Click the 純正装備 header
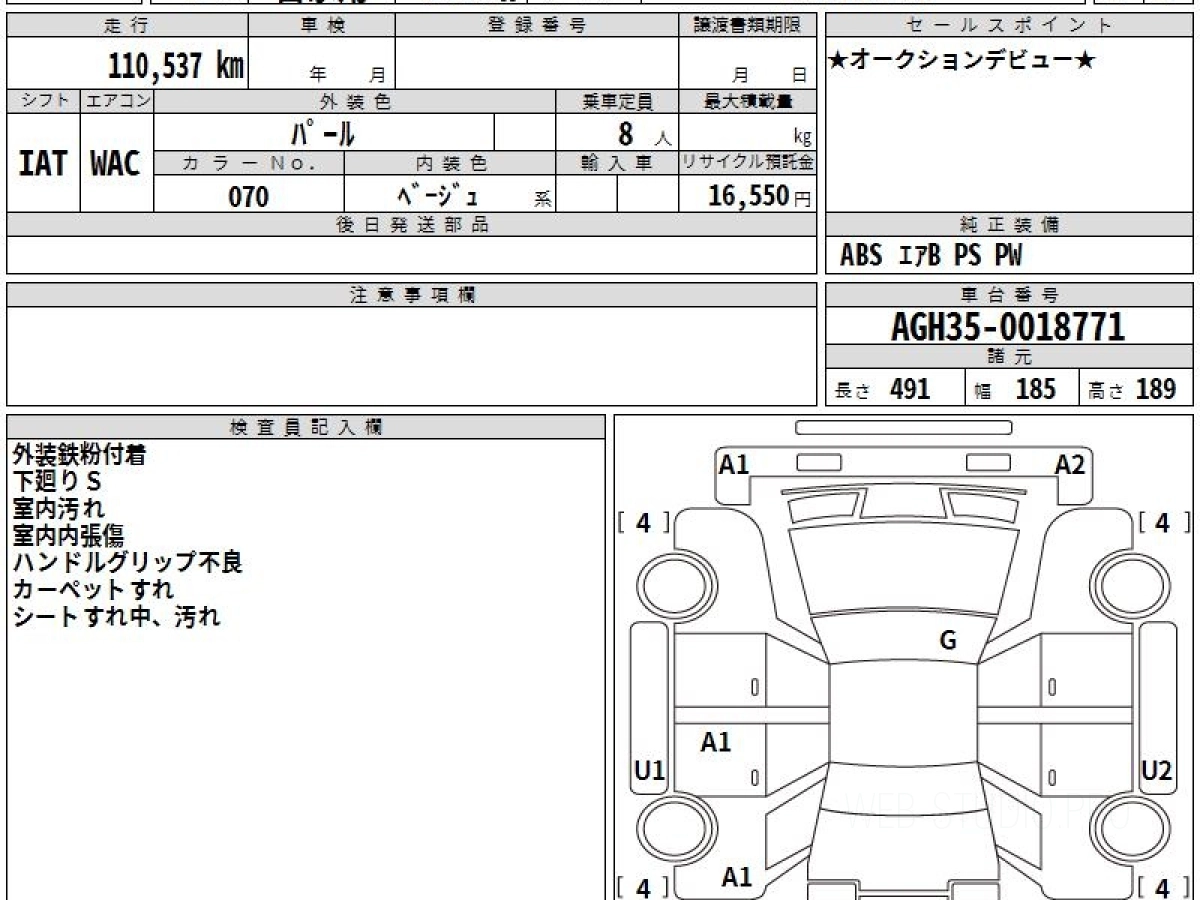The width and height of the screenshot is (1200, 900). point(1009,225)
